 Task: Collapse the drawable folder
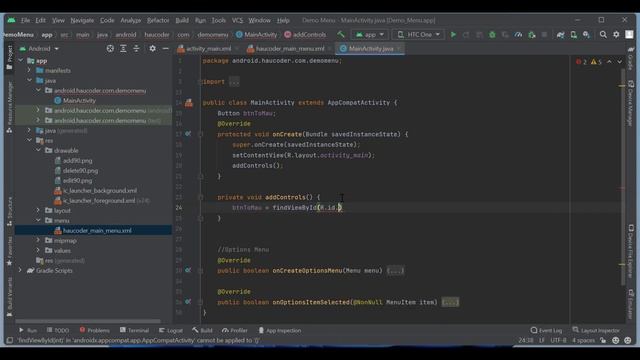pos(38,151)
